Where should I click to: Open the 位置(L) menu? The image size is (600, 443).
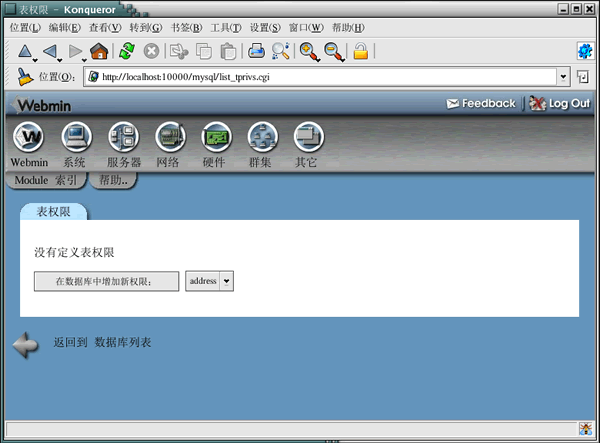click(25, 28)
